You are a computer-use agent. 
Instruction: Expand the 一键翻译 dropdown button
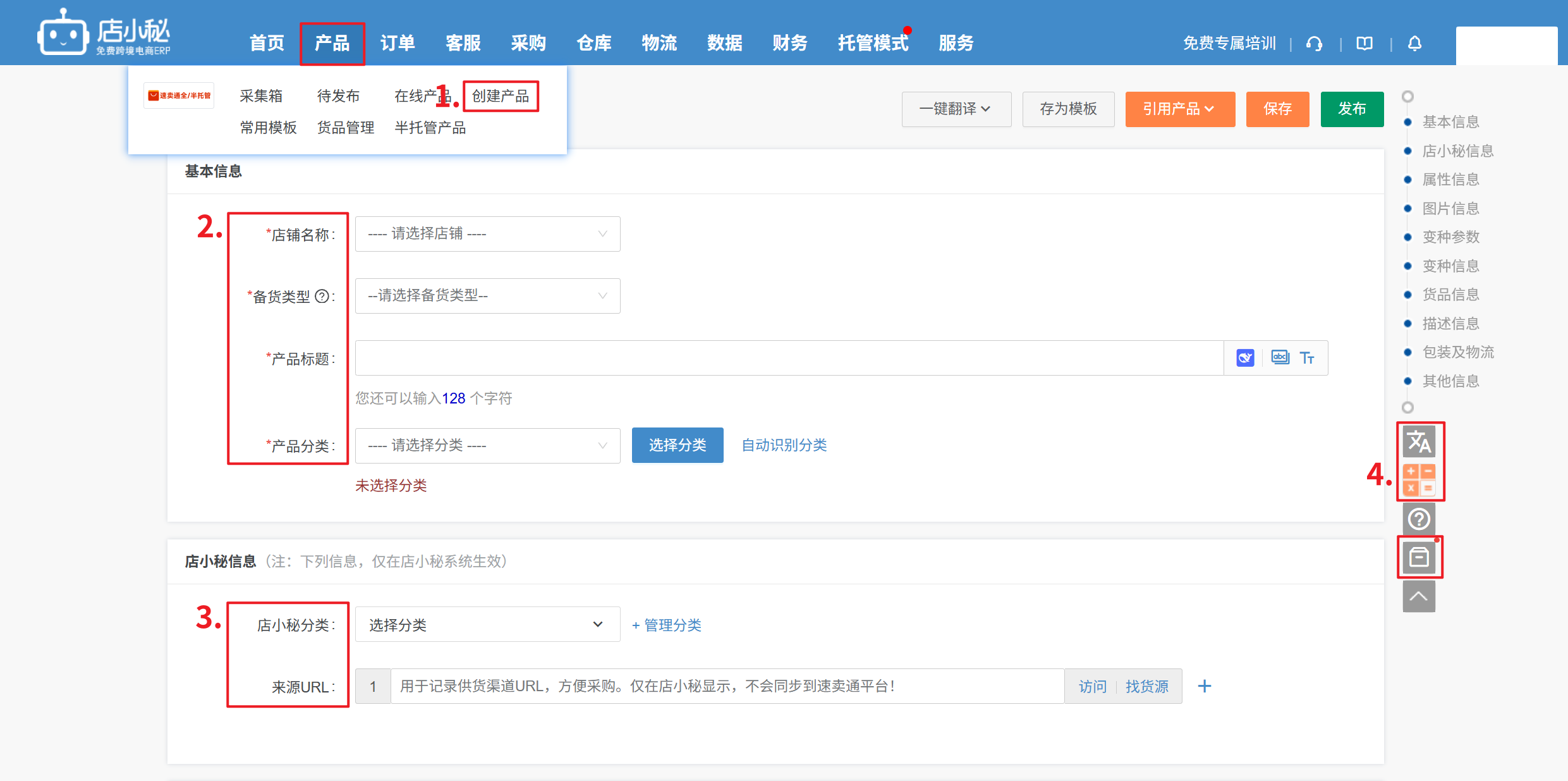coord(956,109)
